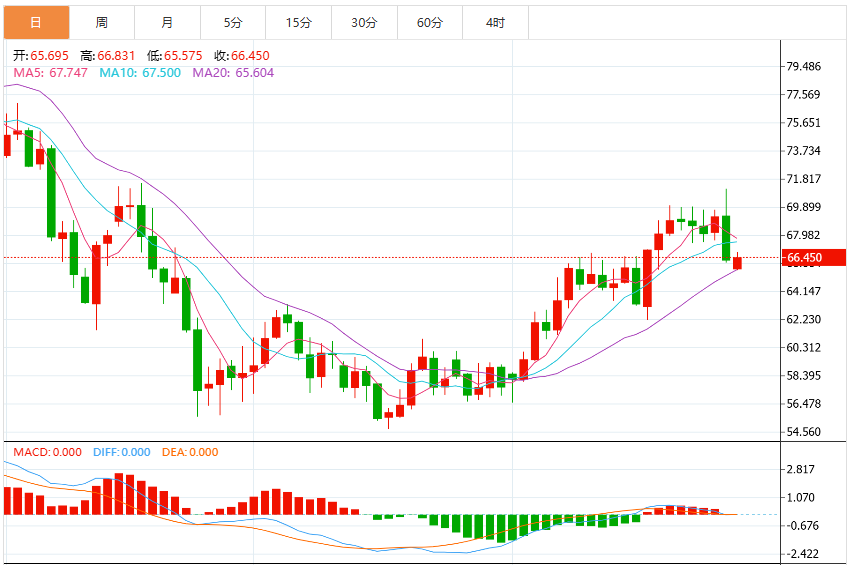
Task: Click the MA5: 67.747 legend label
Action: click(50, 73)
